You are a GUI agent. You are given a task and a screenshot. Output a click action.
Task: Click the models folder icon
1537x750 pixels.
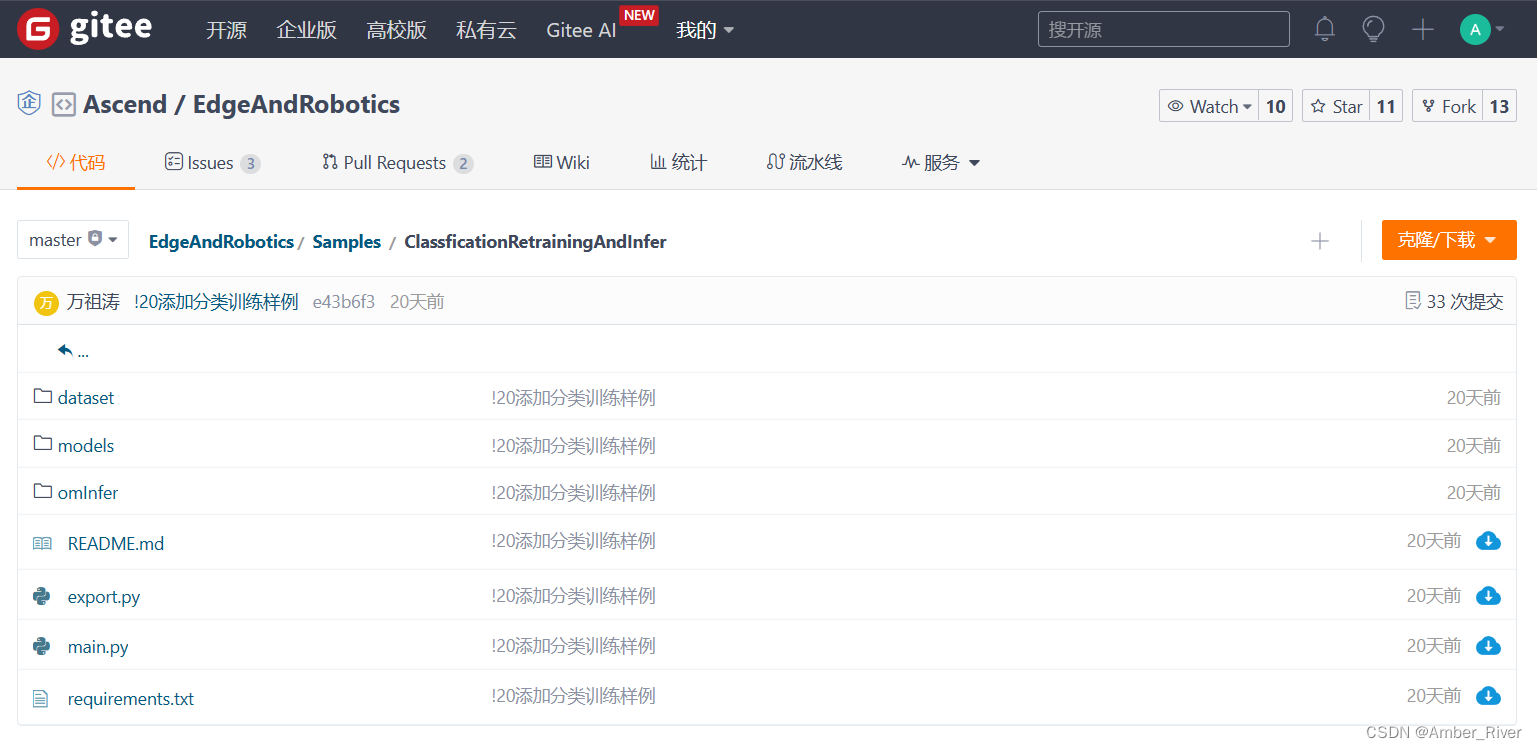pyautogui.click(x=42, y=444)
